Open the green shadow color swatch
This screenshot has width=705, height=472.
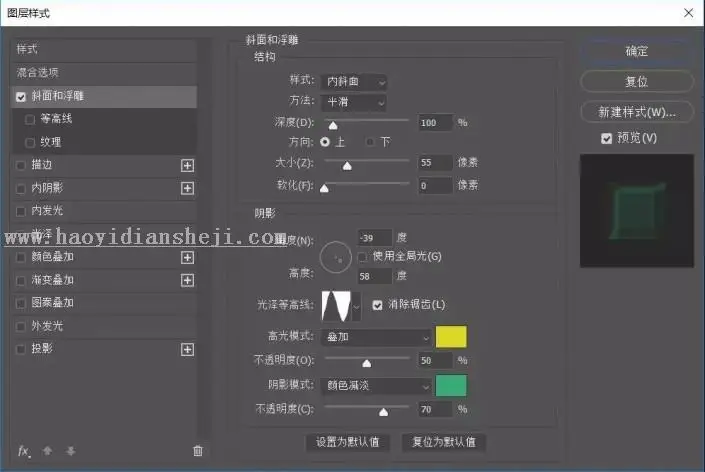coord(451,386)
